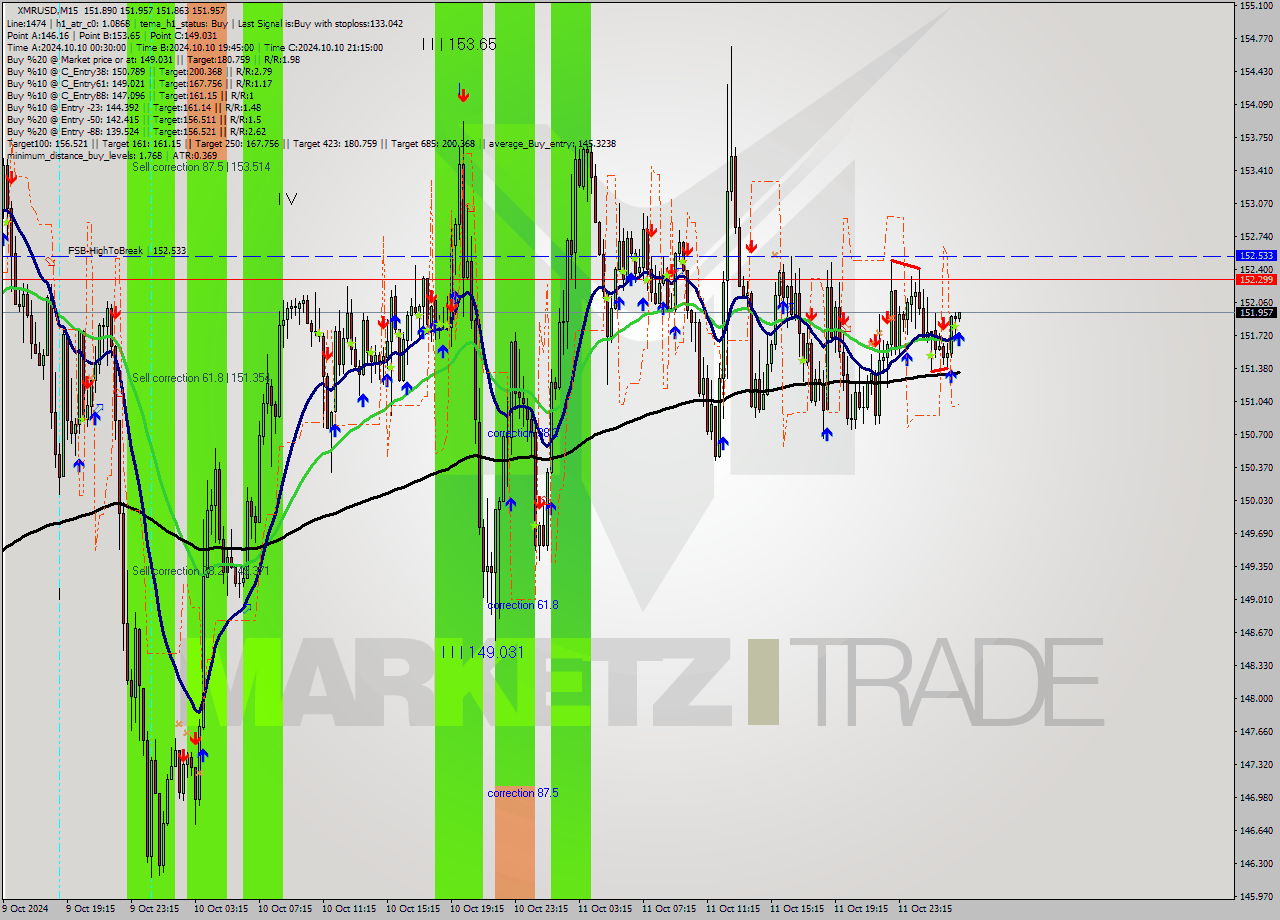Click the 153.410 price axis value

coord(1257,171)
